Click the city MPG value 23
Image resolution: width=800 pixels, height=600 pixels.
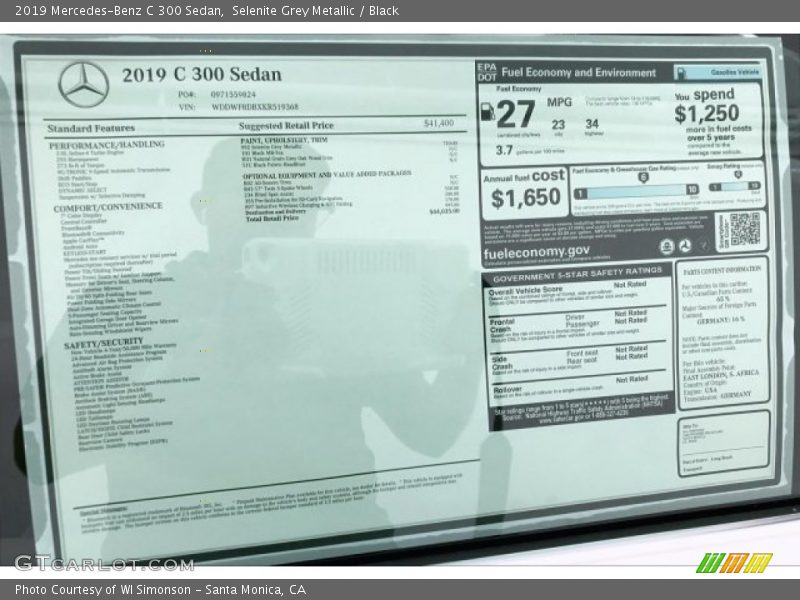pos(558,124)
